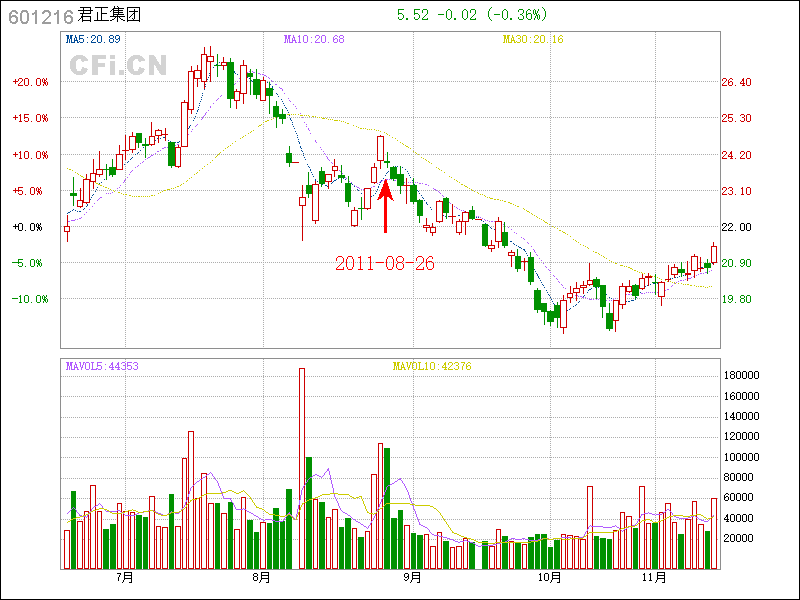The height and width of the screenshot is (600, 800).
Task: Click the +20.0% percentage axis label
Action: (30, 82)
